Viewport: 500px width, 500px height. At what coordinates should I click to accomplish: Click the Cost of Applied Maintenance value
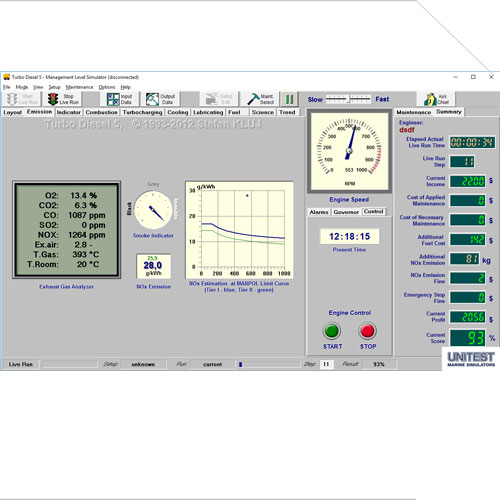pyautogui.click(x=468, y=201)
